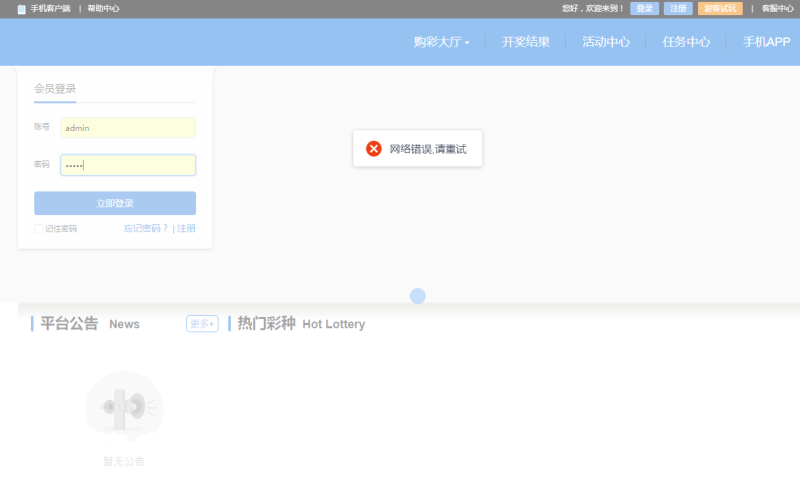Open the 开奖结果 menu item
This screenshot has height=494, width=800.
(526, 42)
